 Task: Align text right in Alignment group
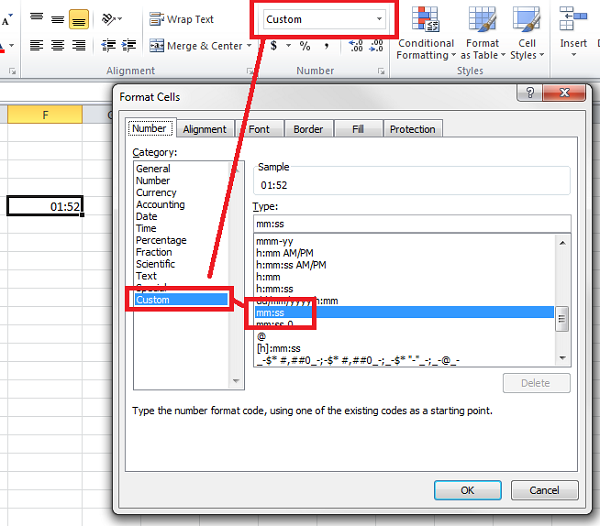pyautogui.click(x=79, y=45)
